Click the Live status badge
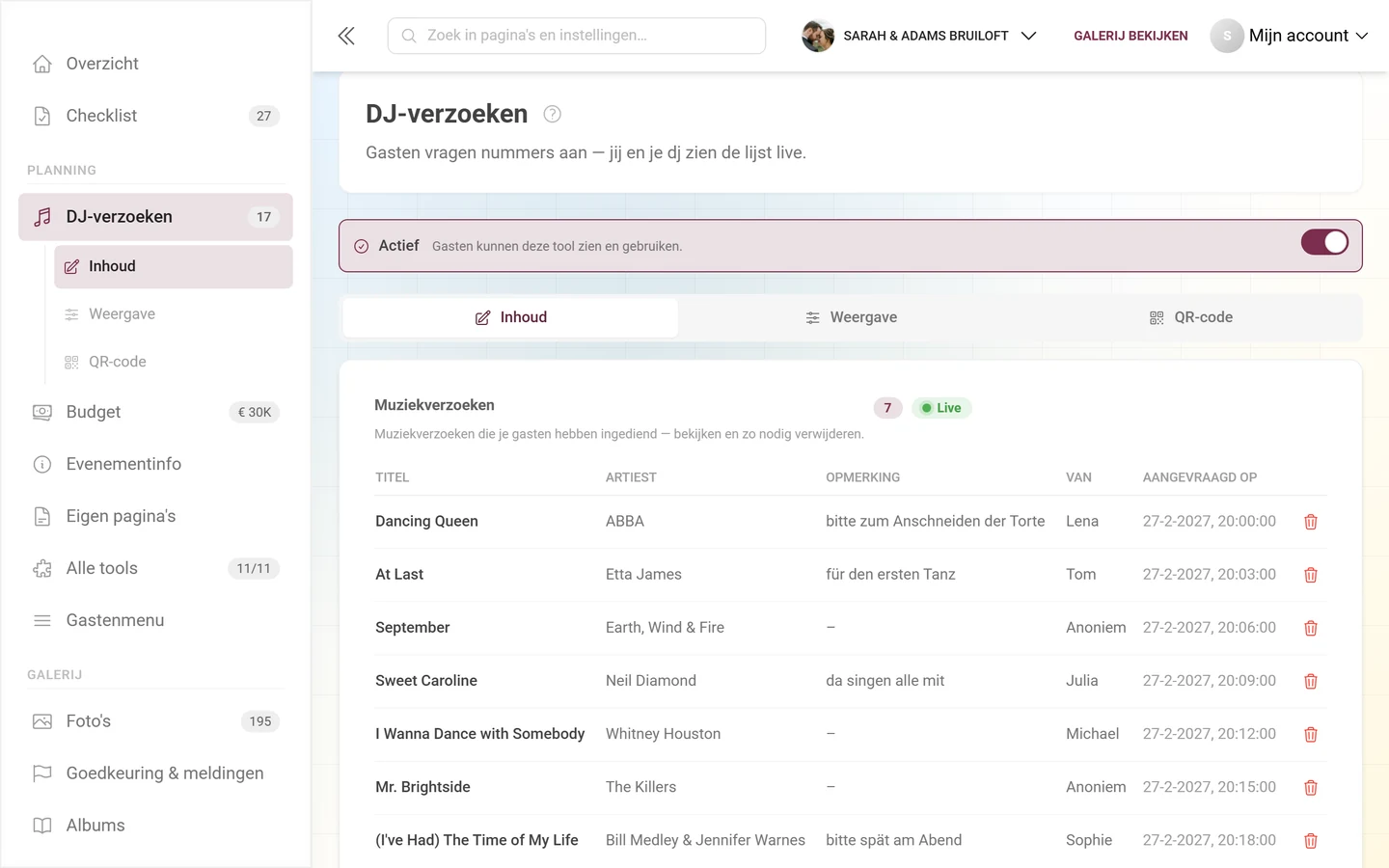The width and height of the screenshot is (1389, 868). (941, 408)
